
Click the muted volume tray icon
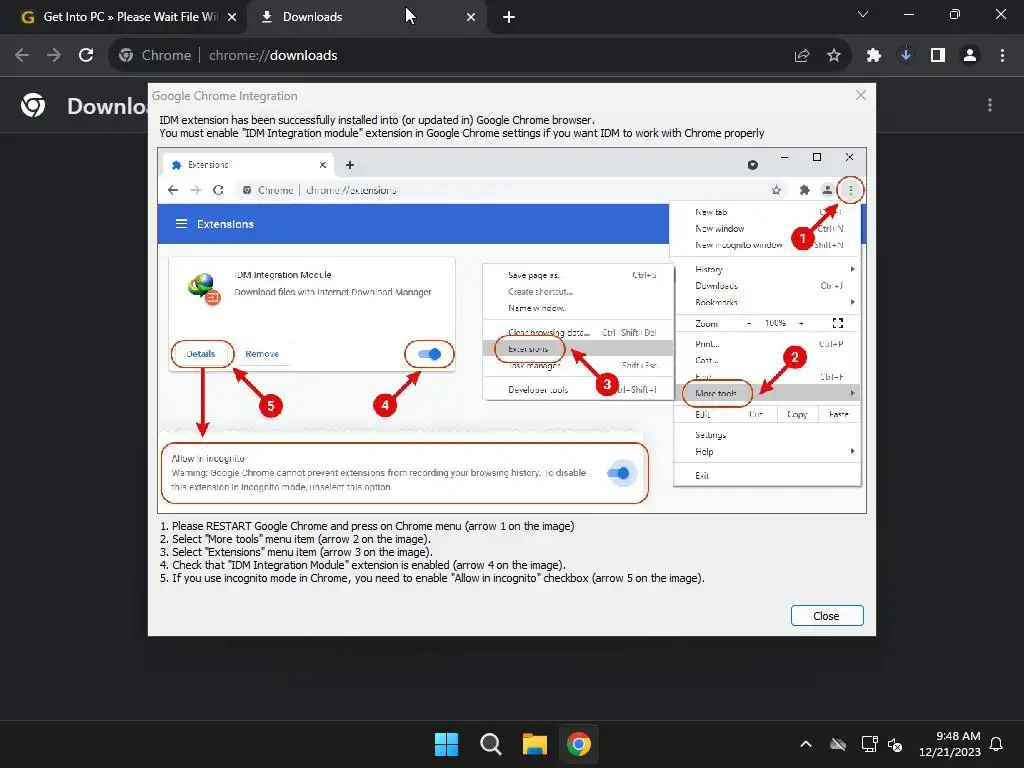pyautogui.click(x=895, y=744)
